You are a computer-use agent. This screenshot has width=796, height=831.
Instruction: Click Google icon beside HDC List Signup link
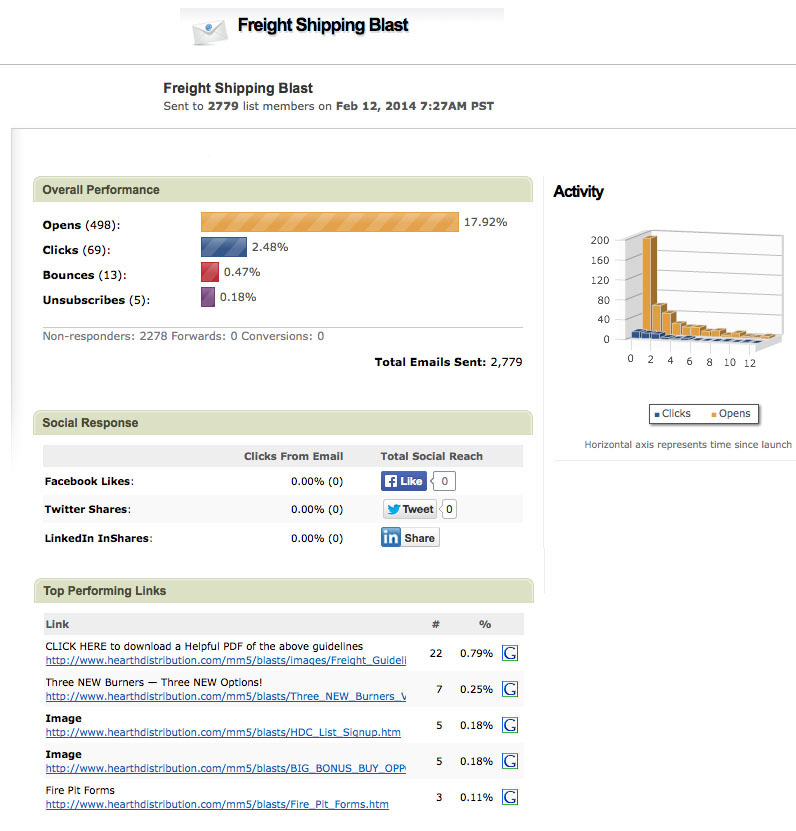(x=509, y=725)
